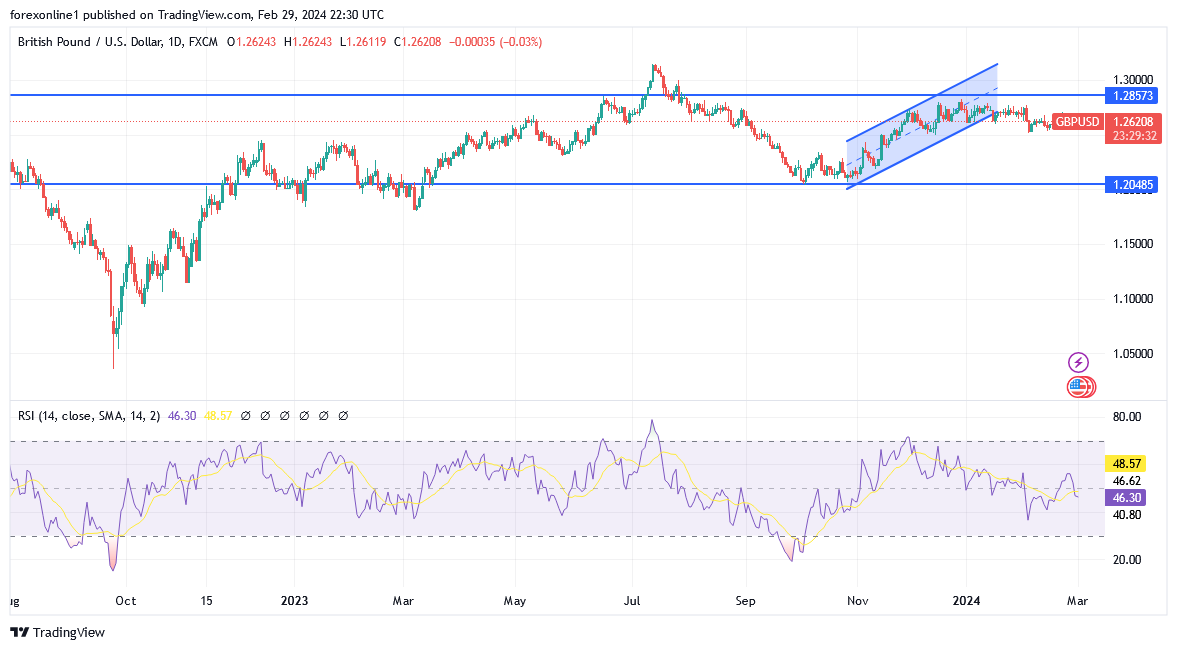Click the second Ø hidden-value icon in RSI legend
This screenshot has height=650, width=1177.
(265, 415)
